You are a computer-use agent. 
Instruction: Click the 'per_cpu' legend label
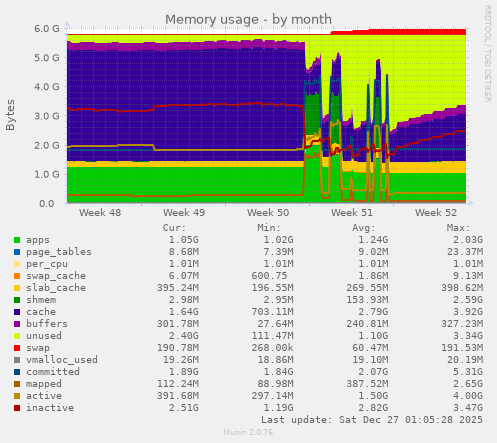point(47,264)
